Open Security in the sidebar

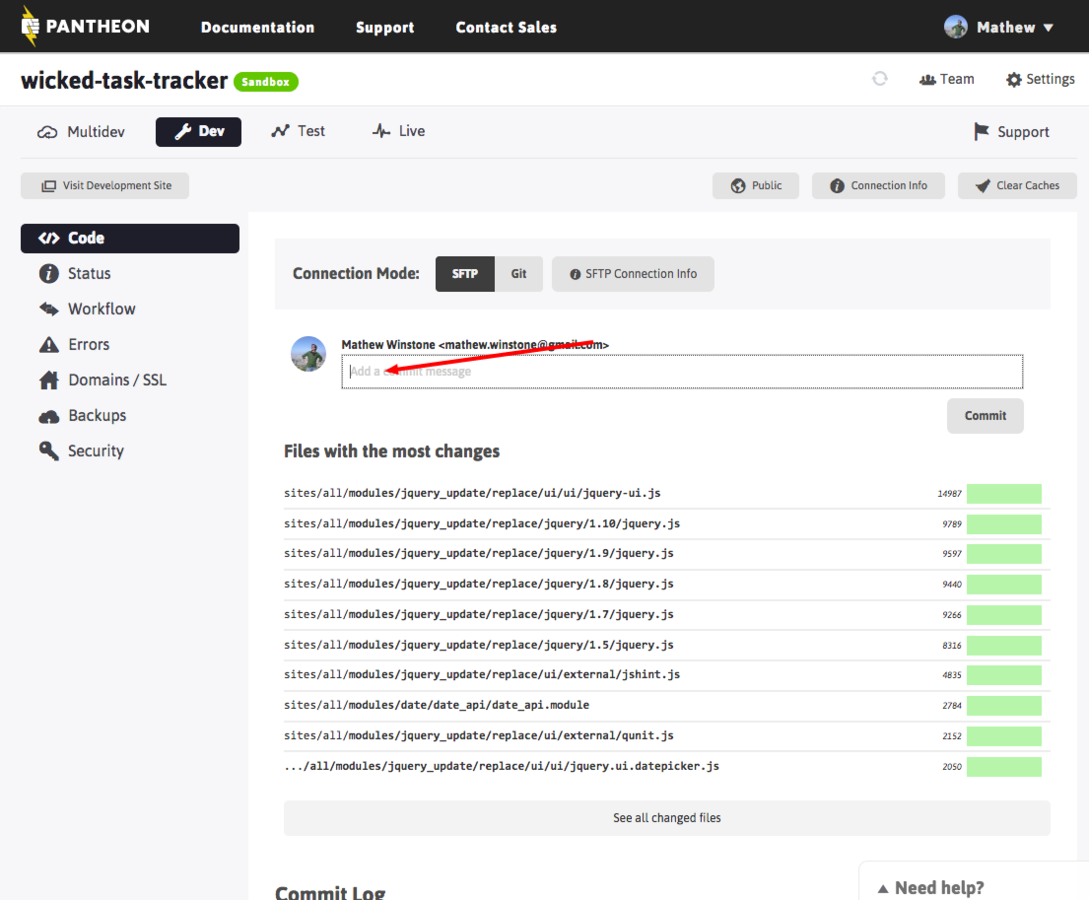point(130,451)
